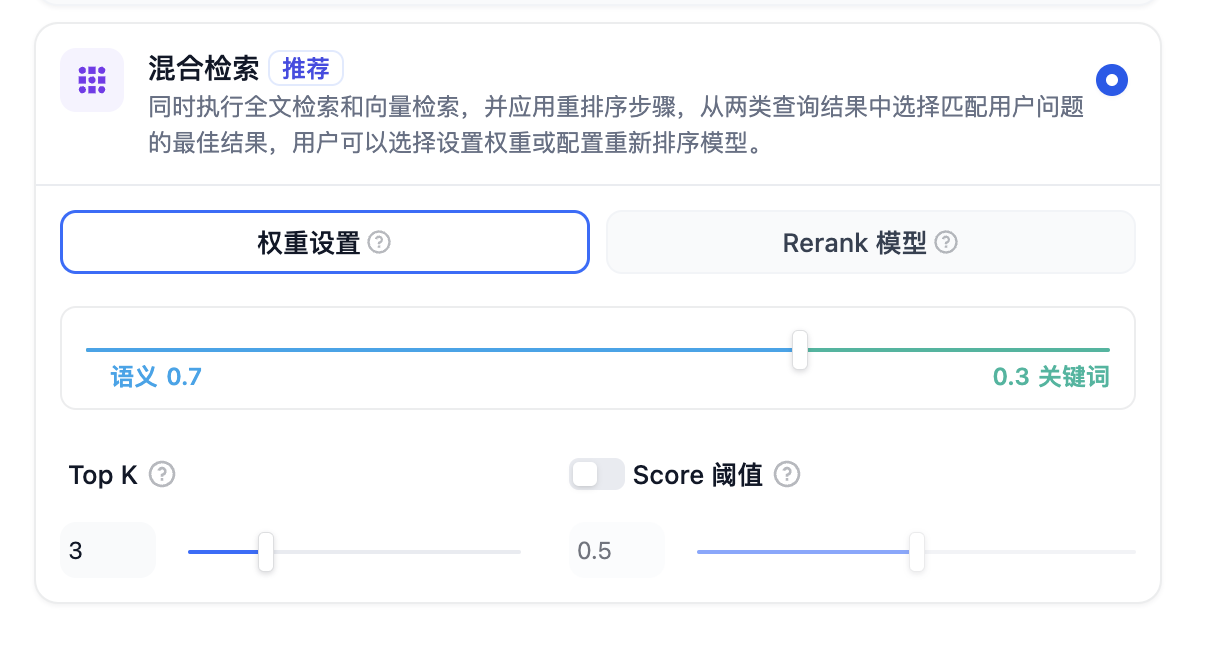Click the purple dotted-grid retrieval method icon
1206x654 pixels.
pyautogui.click(x=91, y=80)
